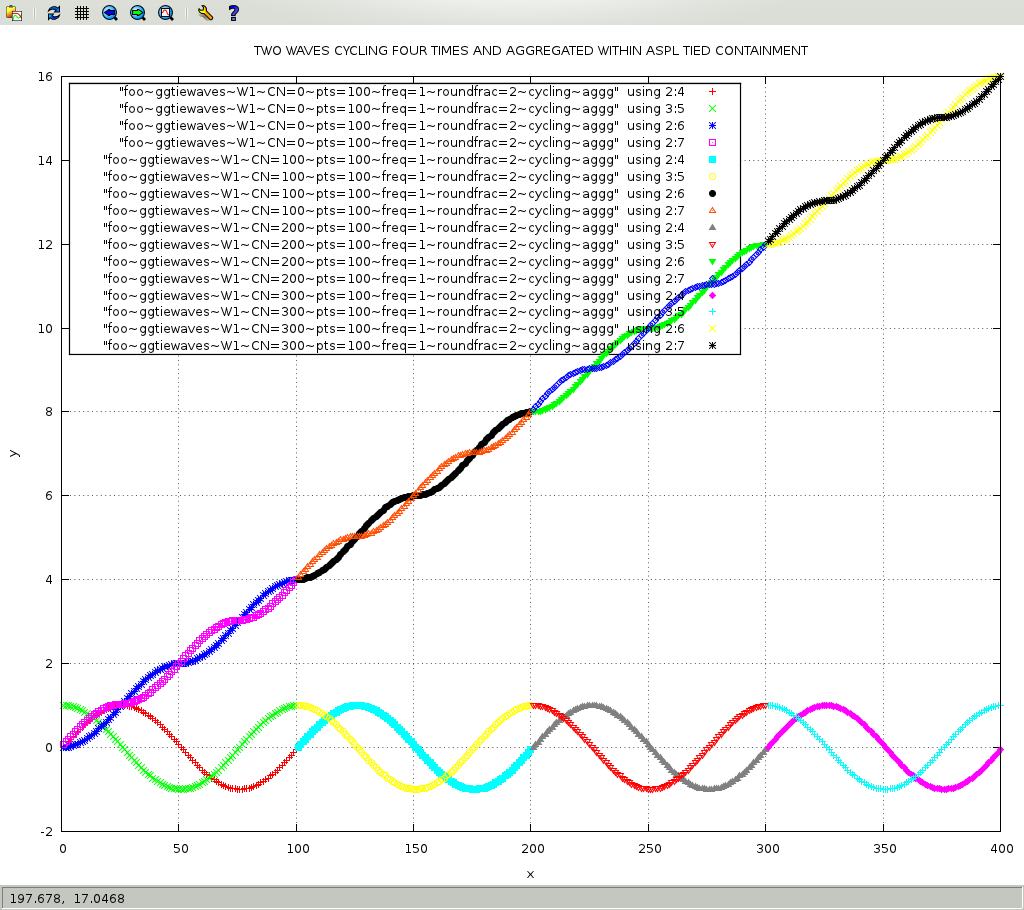This screenshot has height=910, width=1024.
Task: Click the CN=0 using 3:5 legend text
Action: click(400, 109)
